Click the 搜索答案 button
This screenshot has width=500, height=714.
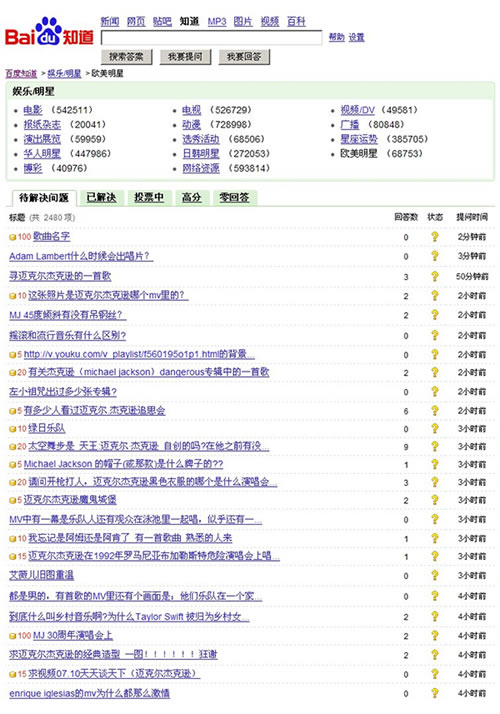point(127,57)
